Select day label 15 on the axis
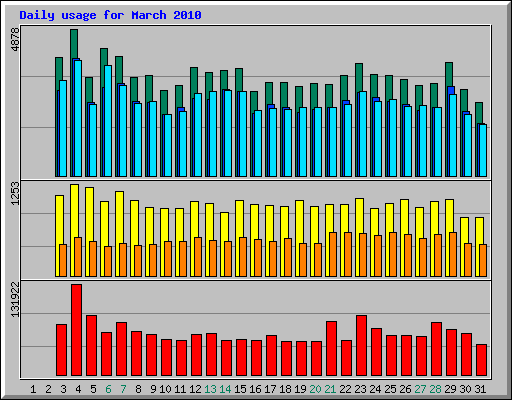The height and width of the screenshot is (400, 512). [x=240, y=389]
